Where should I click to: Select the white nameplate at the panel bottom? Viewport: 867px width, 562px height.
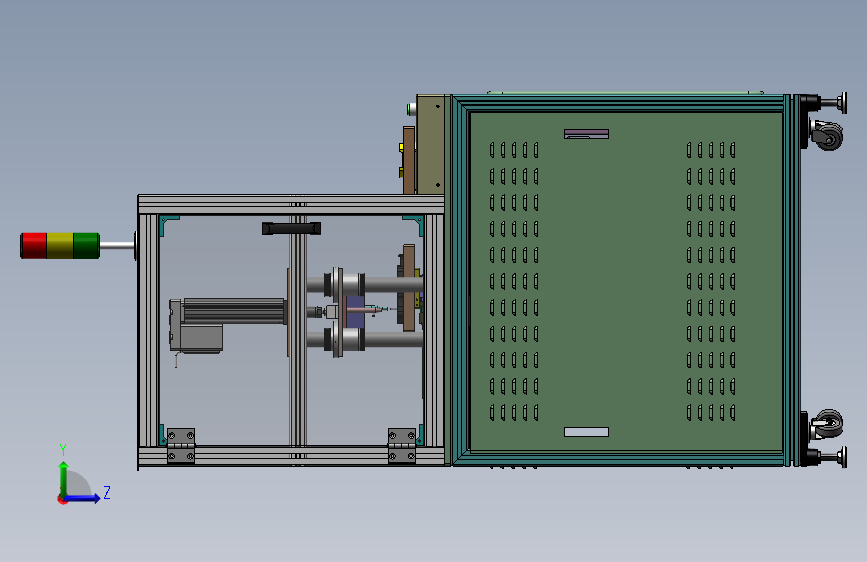tap(586, 432)
